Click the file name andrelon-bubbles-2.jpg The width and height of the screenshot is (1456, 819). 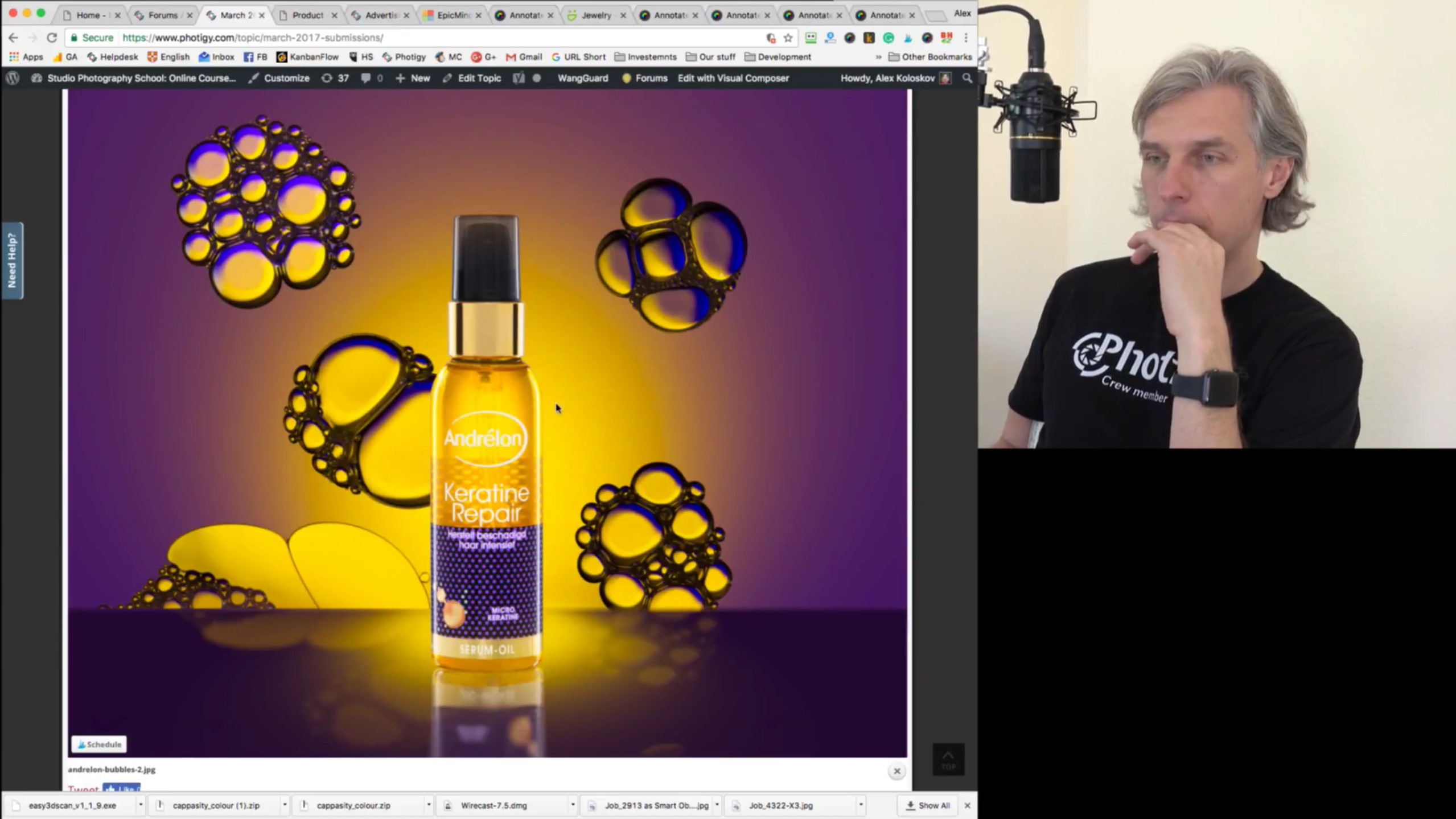tap(112, 769)
